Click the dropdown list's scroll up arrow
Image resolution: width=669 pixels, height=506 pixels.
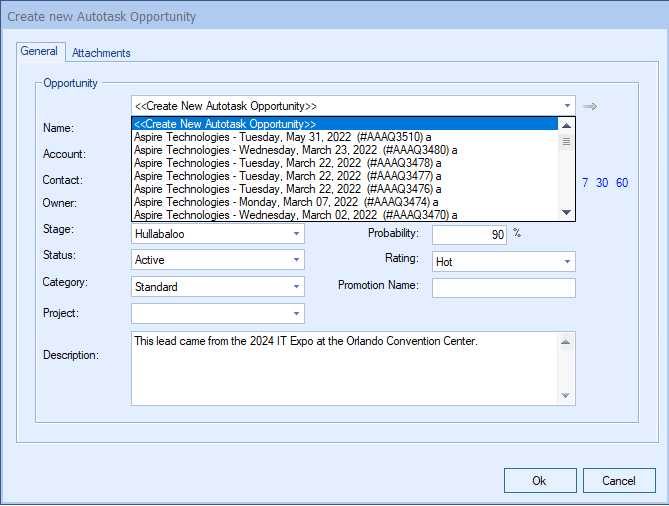click(567, 125)
